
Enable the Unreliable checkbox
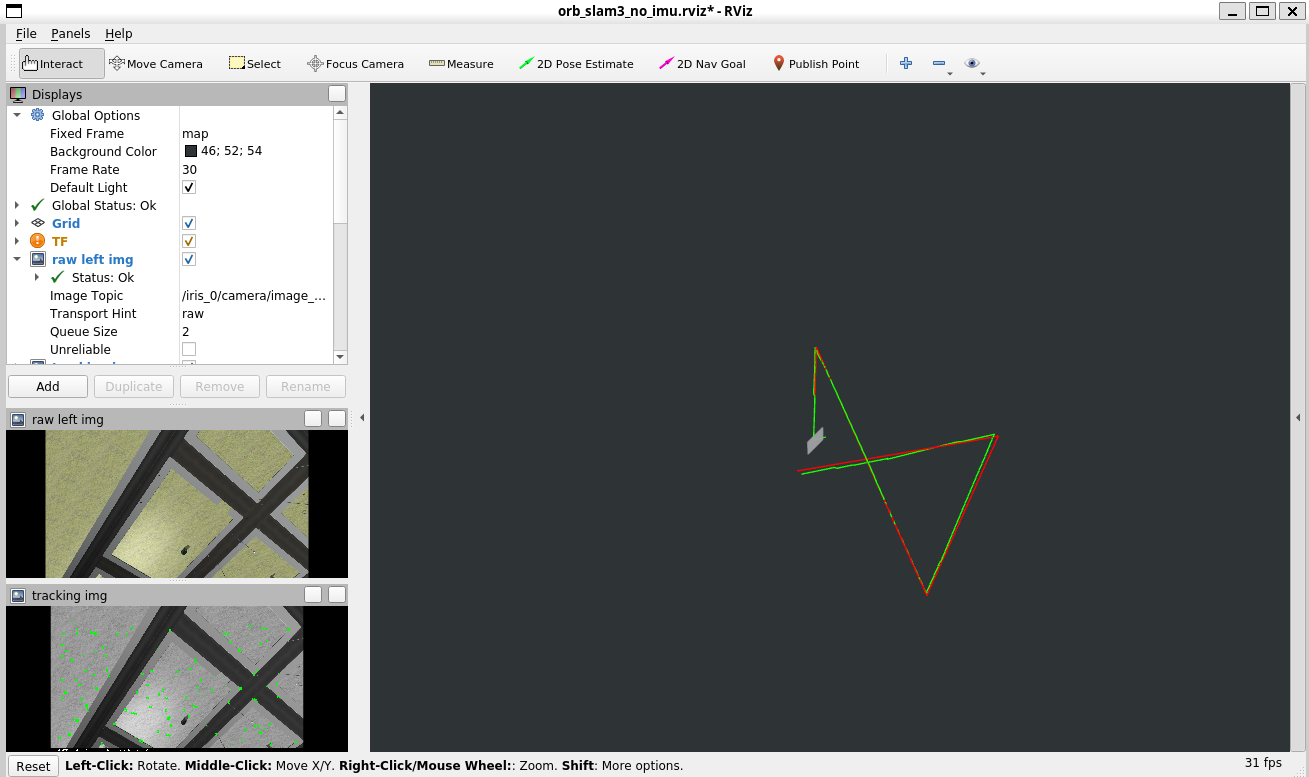[189, 349]
